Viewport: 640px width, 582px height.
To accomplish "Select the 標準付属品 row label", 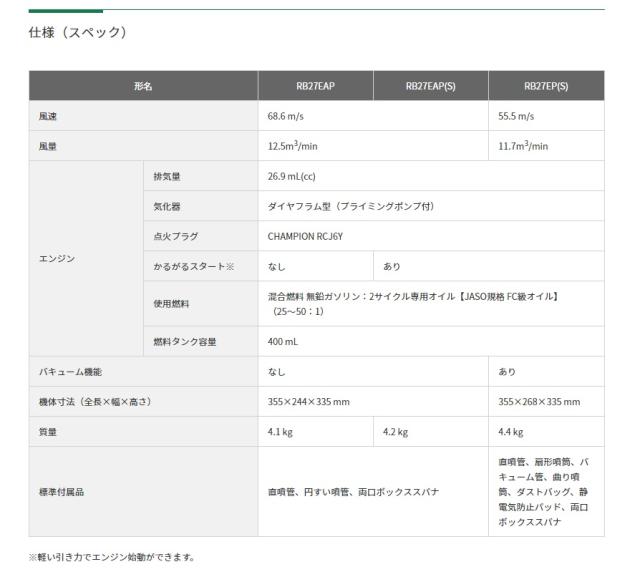I will [x=61, y=492].
